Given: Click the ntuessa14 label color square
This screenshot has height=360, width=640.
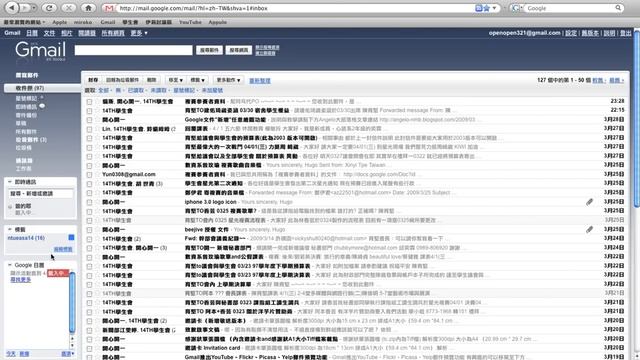Looking at the screenshot, I should [71, 237].
